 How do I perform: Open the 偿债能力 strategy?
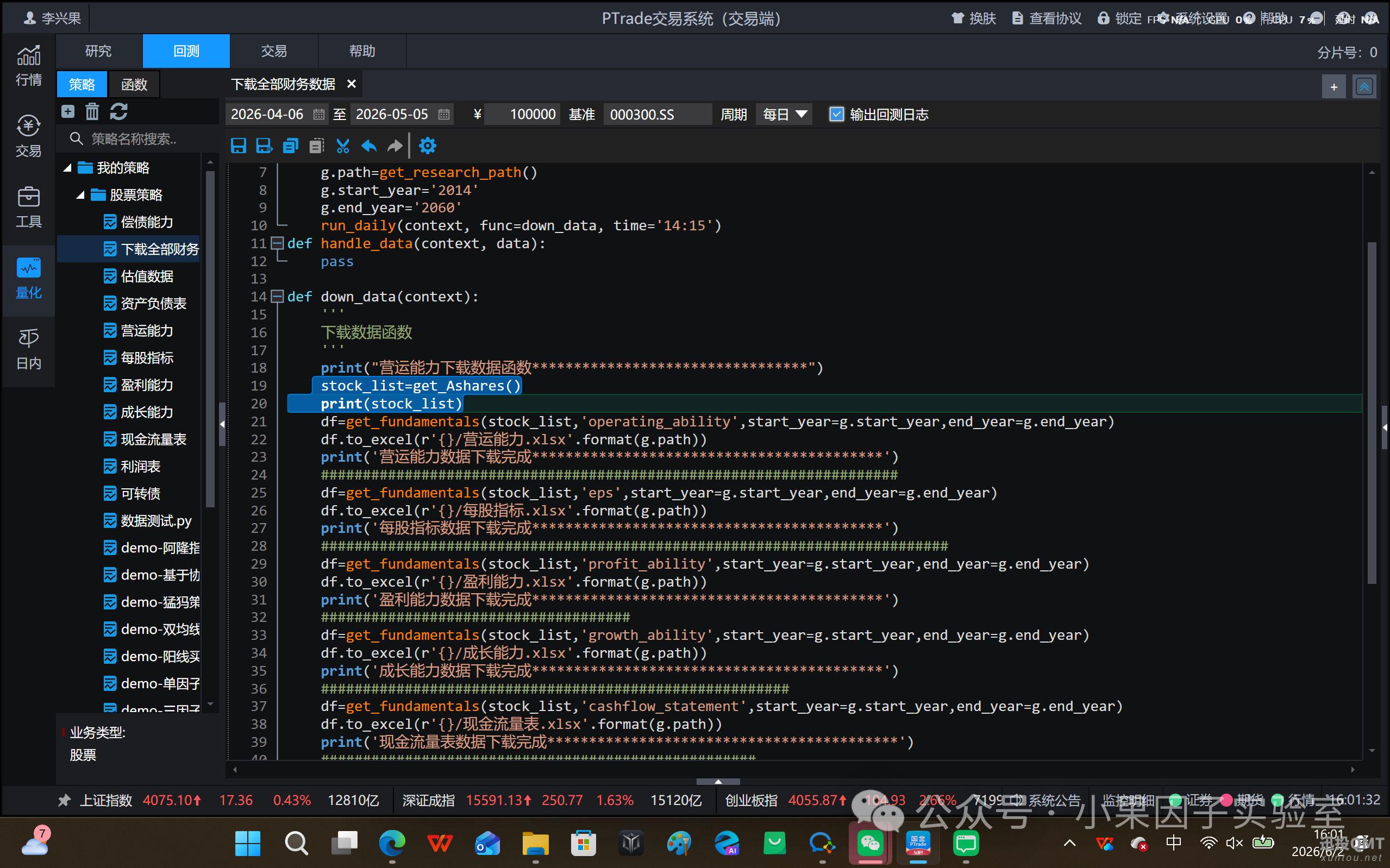coord(139,222)
